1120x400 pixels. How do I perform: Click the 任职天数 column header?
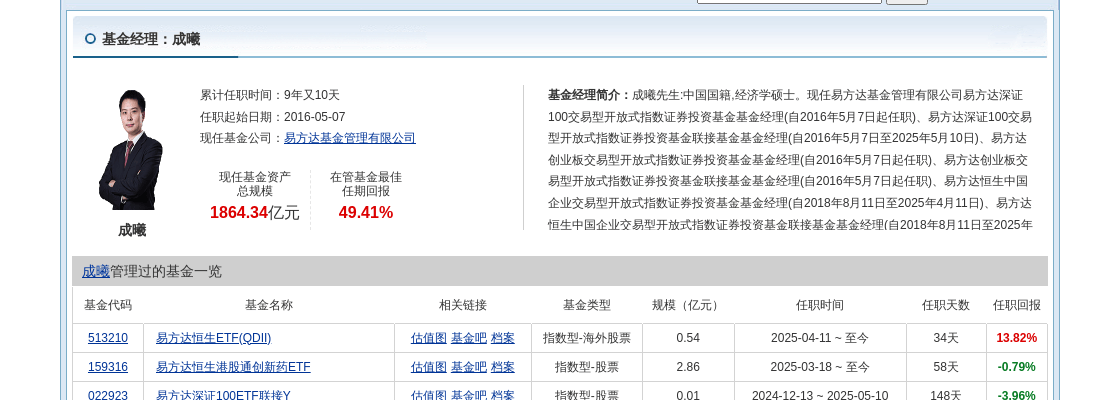(x=946, y=305)
